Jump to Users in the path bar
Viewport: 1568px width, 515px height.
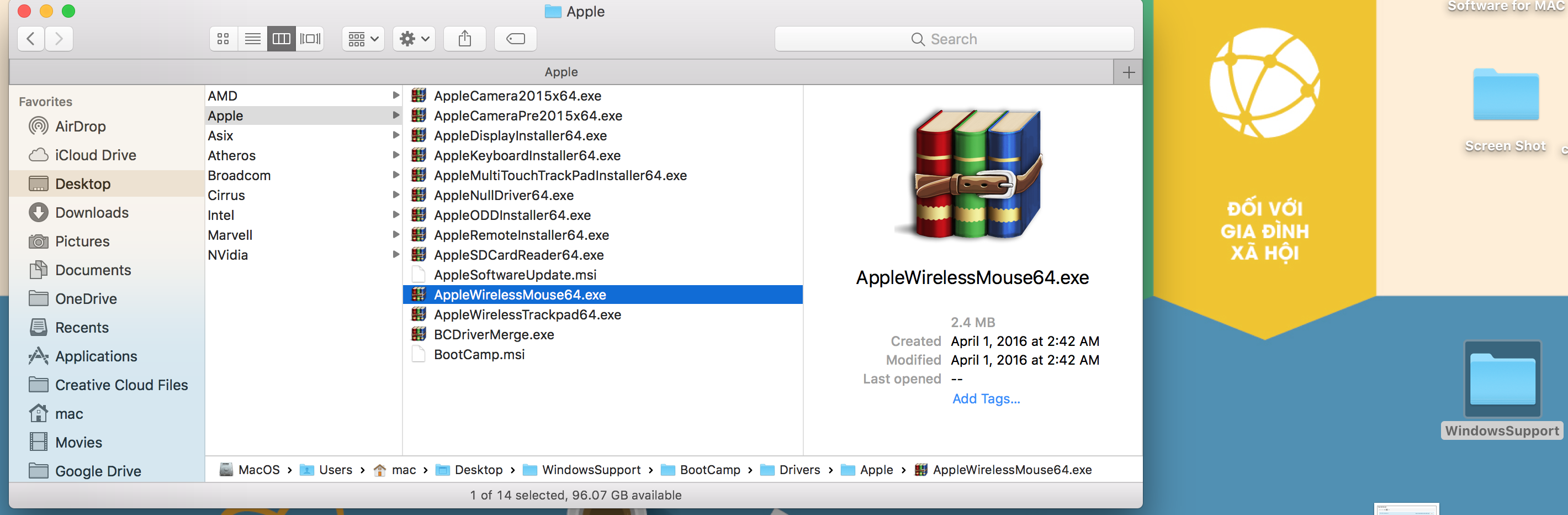(326, 469)
